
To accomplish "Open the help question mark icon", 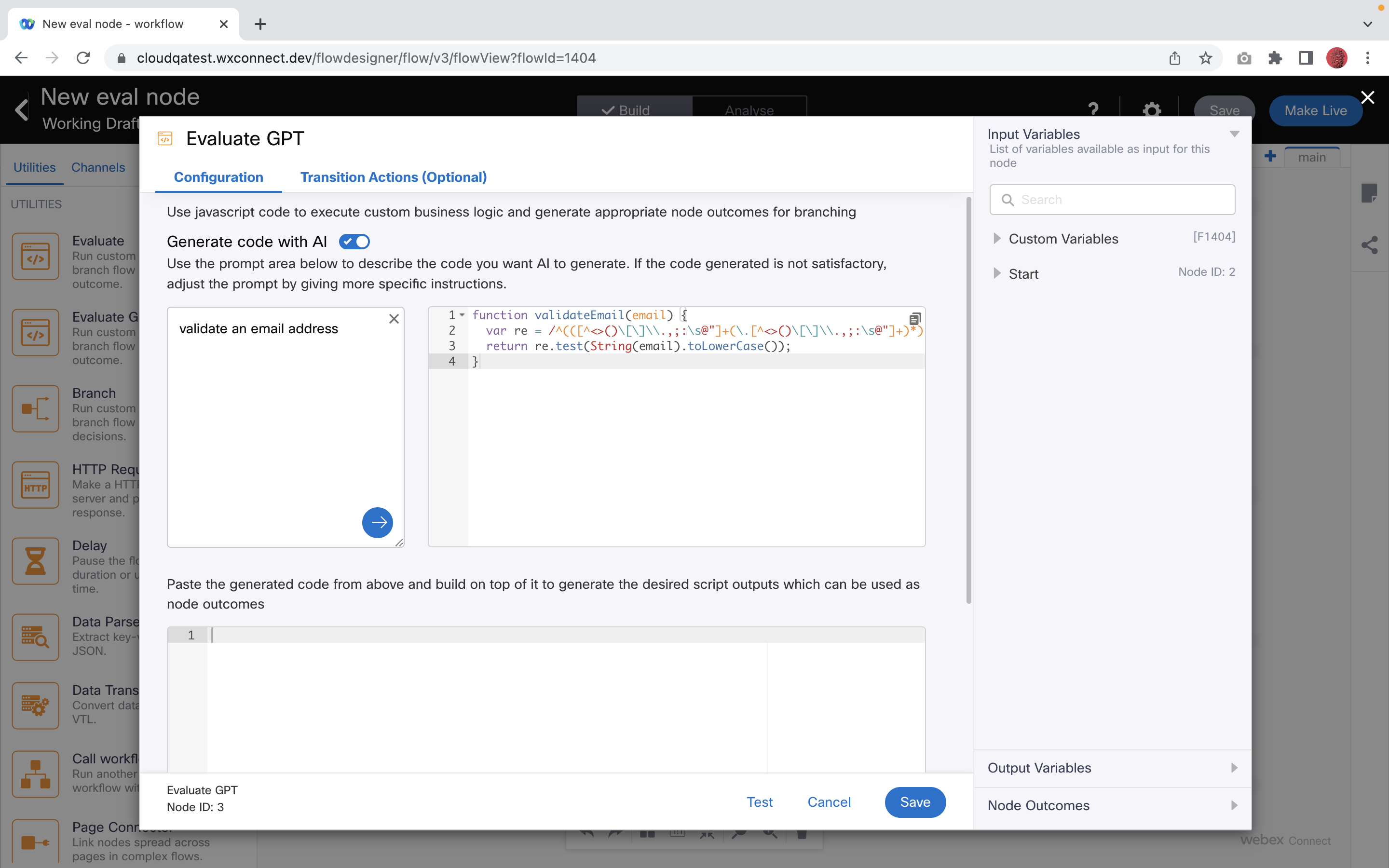I will pyautogui.click(x=1093, y=109).
